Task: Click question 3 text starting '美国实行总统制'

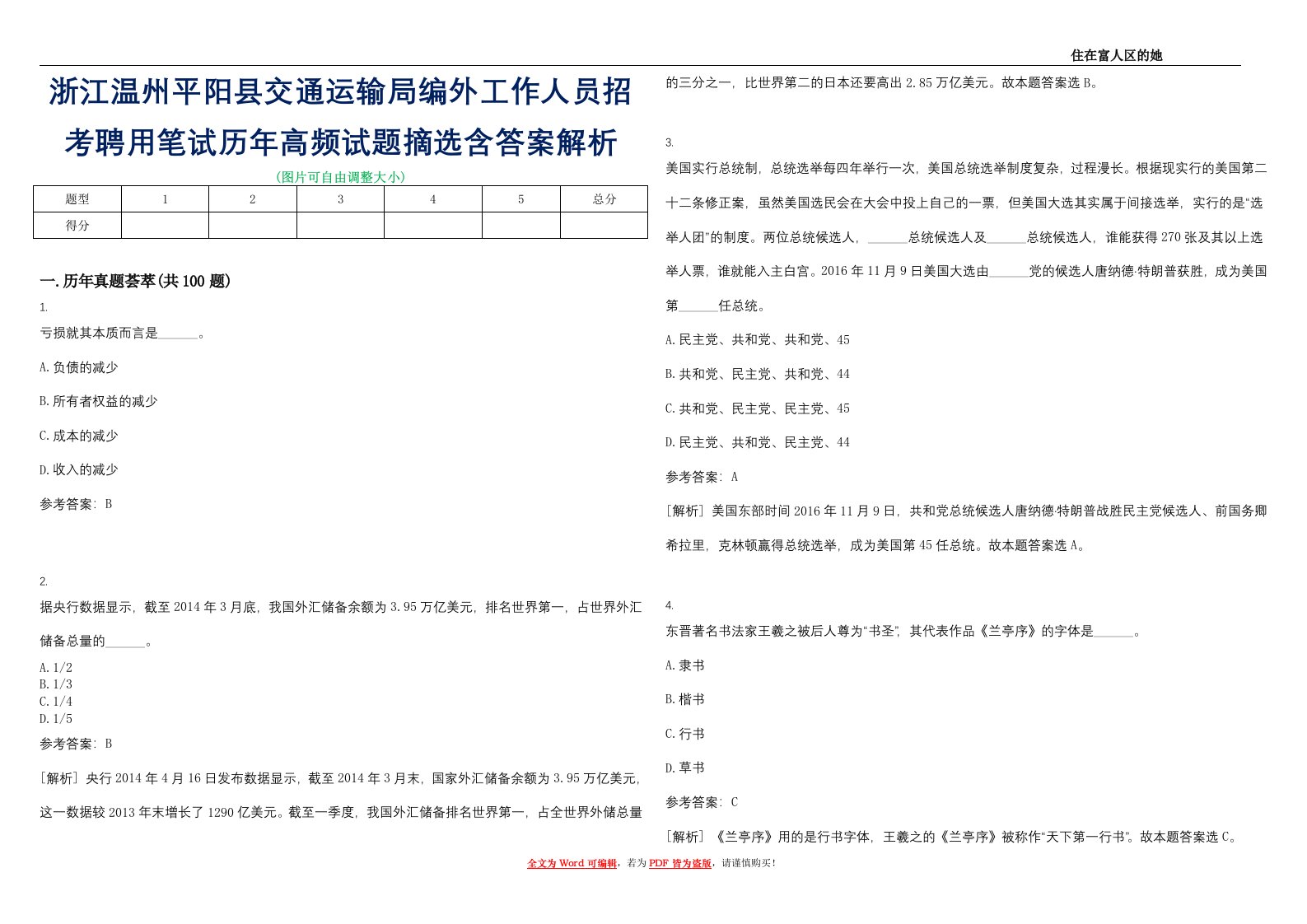Action: pos(966,237)
